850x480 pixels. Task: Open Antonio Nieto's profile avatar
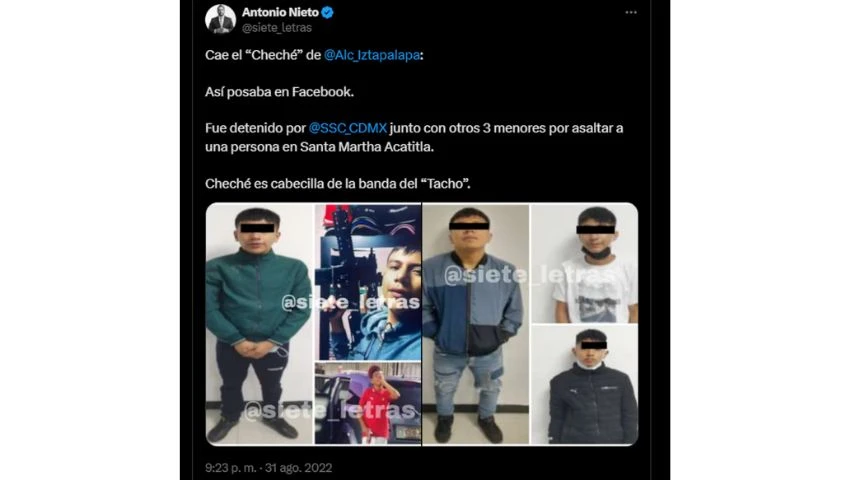(x=221, y=19)
